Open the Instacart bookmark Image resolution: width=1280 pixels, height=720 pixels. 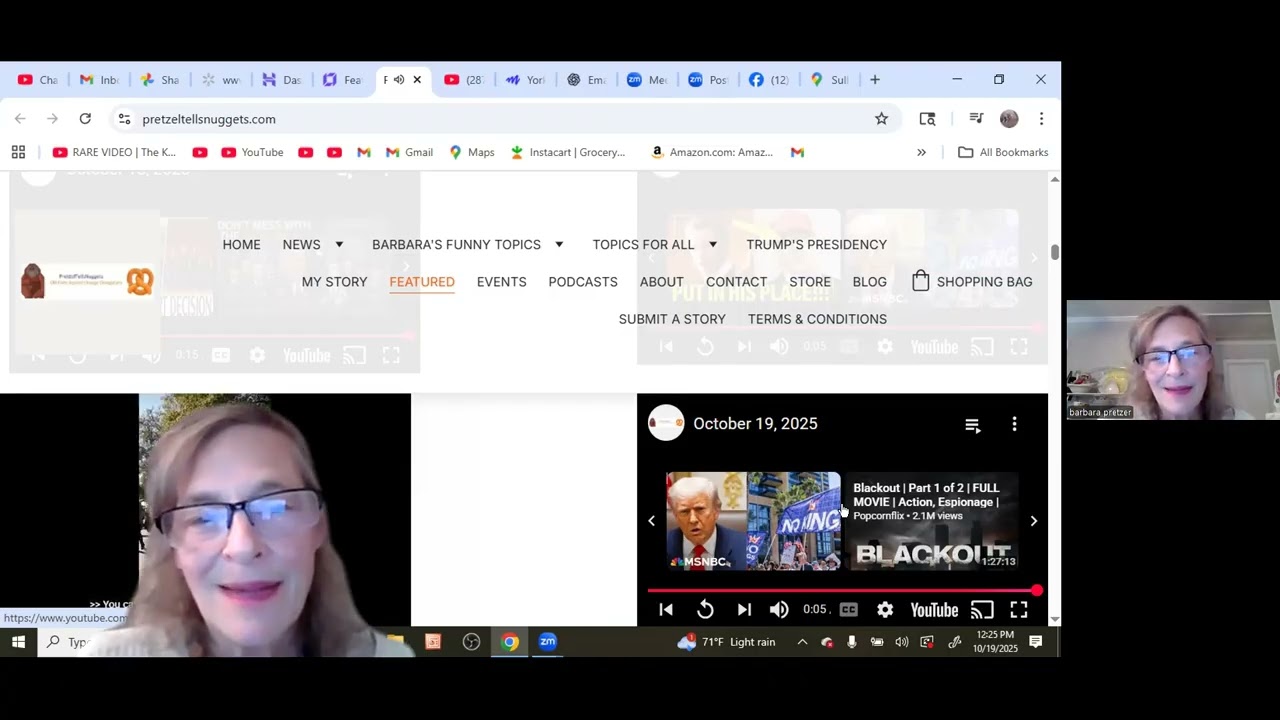click(x=568, y=152)
